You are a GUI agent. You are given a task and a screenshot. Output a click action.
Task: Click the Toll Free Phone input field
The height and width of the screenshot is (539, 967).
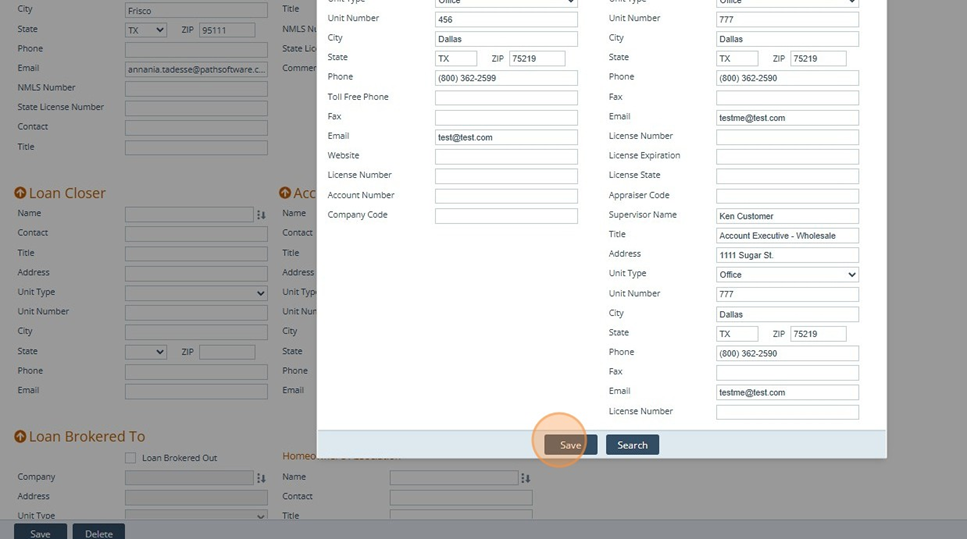click(506, 98)
